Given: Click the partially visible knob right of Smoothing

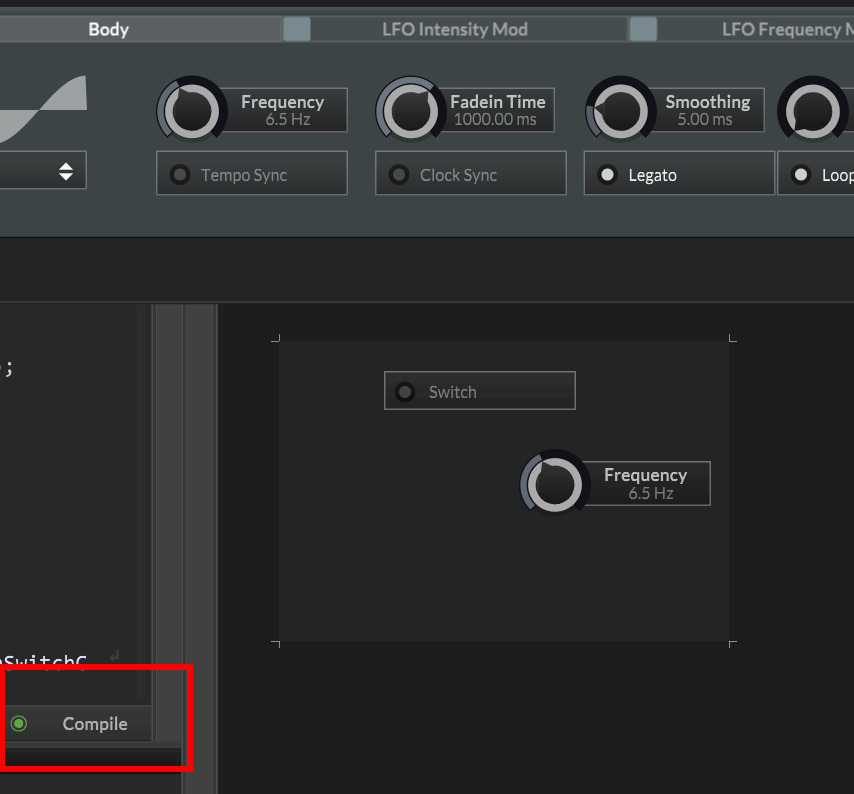Looking at the screenshot, I should tap(814, 110).
